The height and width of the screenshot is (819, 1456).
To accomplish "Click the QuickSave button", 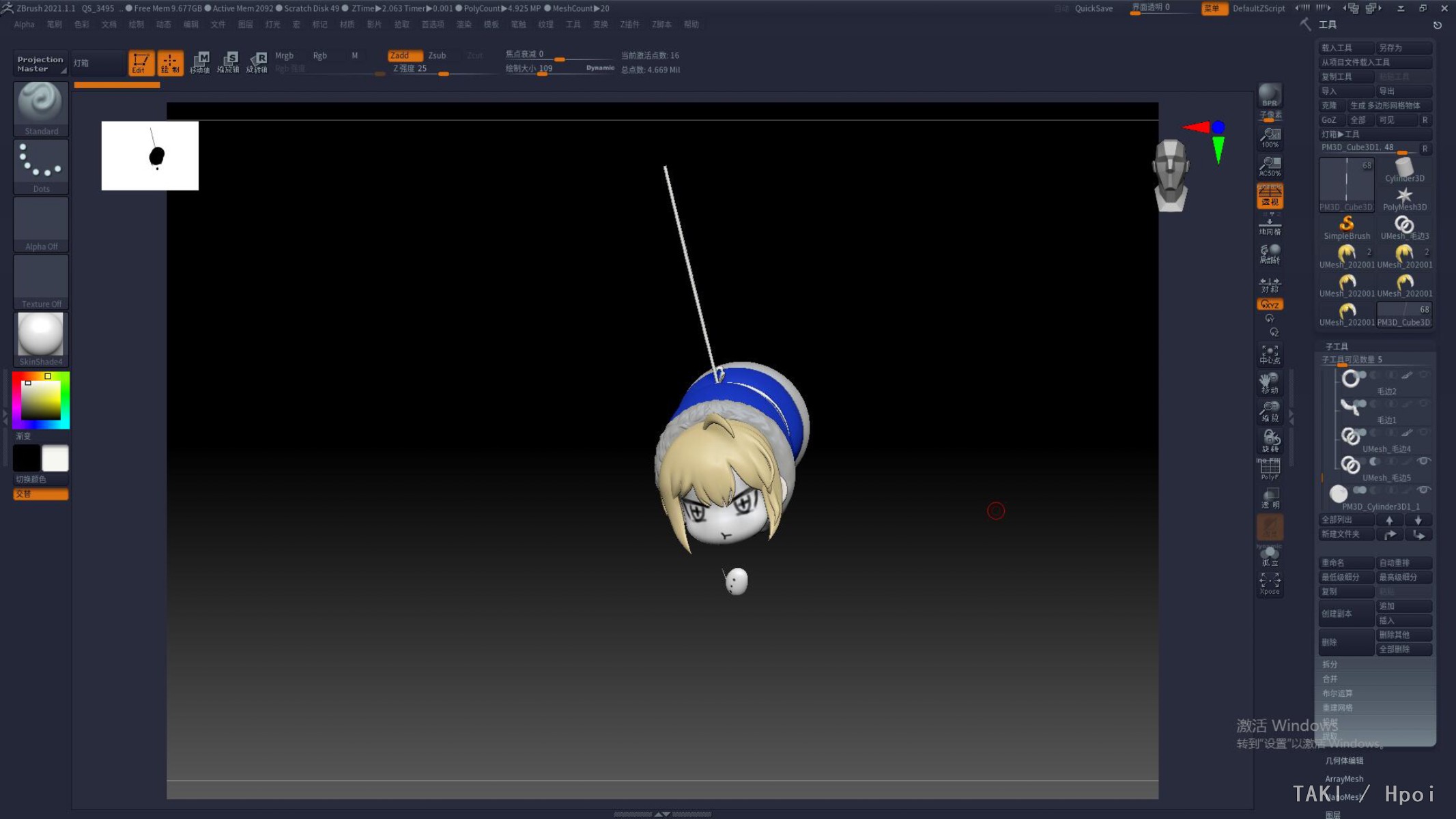I will pyautogui.click(x=1094, y=8).
